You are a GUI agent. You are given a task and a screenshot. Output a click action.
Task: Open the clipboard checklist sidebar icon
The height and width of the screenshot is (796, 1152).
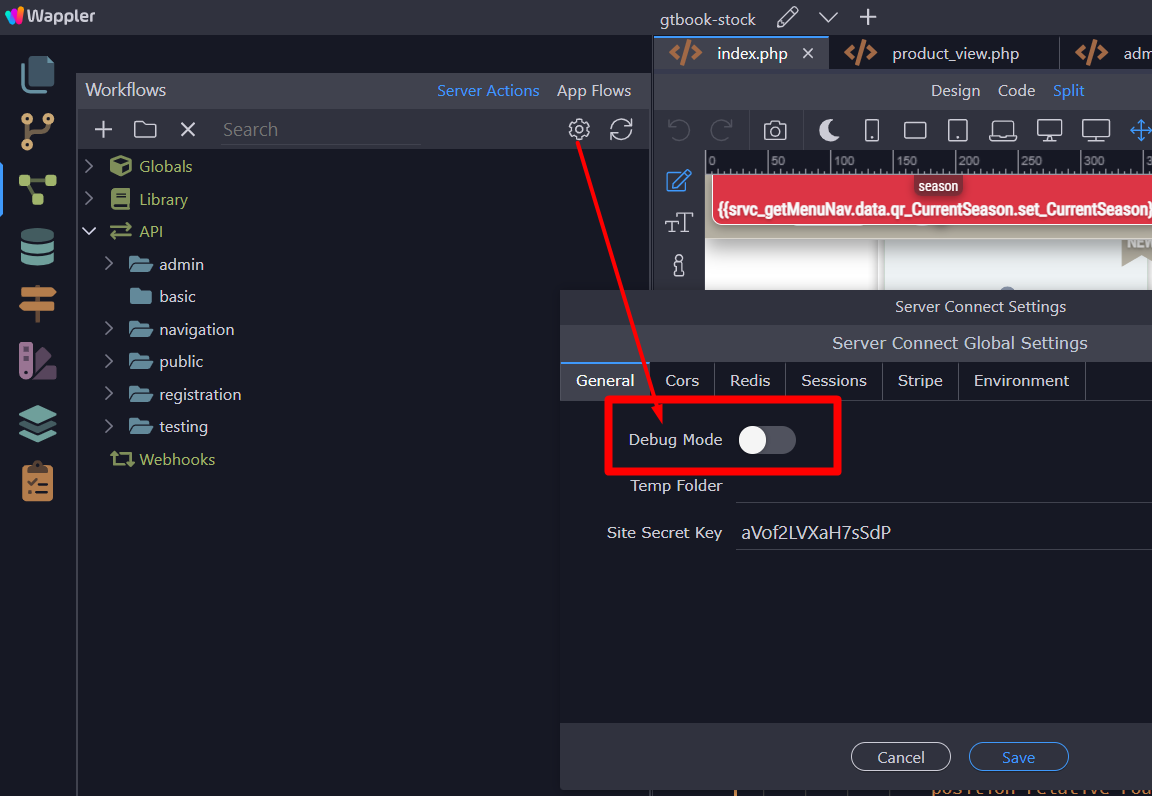37,481
